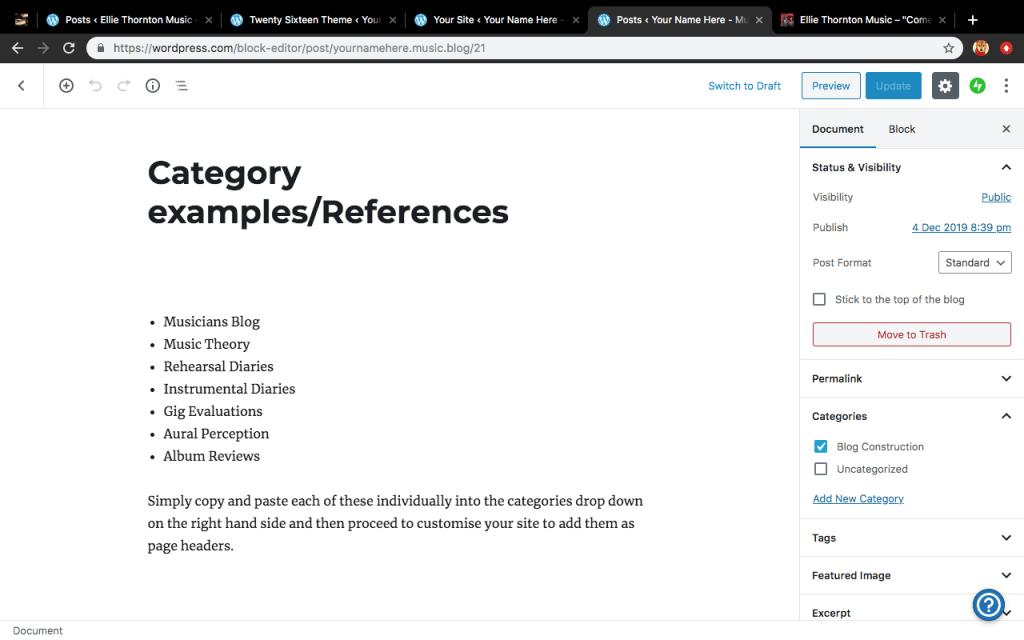Switch to the Block tab
Screen dimensions: 1024x640
tap(901, 129)
